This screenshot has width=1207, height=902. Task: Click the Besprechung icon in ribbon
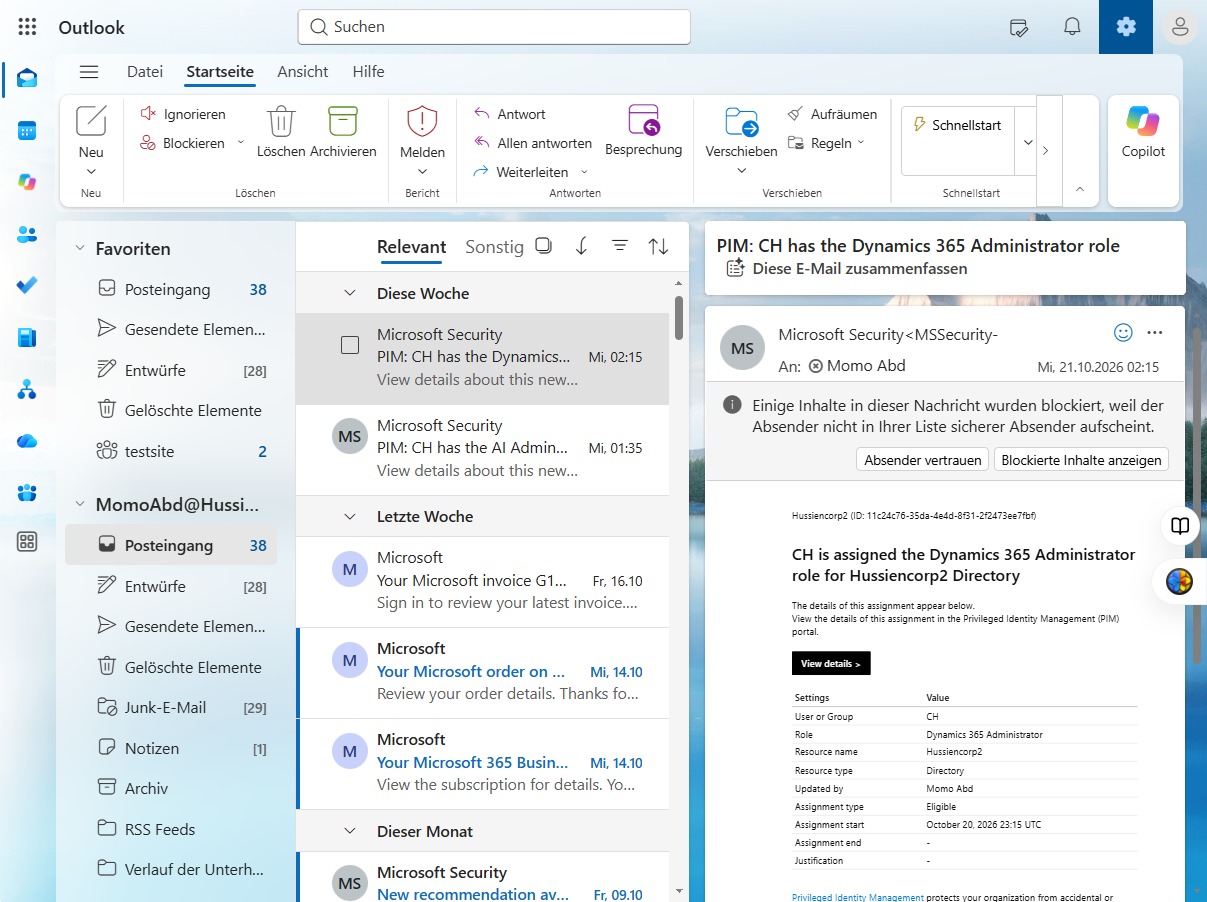(x=644, y=120)
